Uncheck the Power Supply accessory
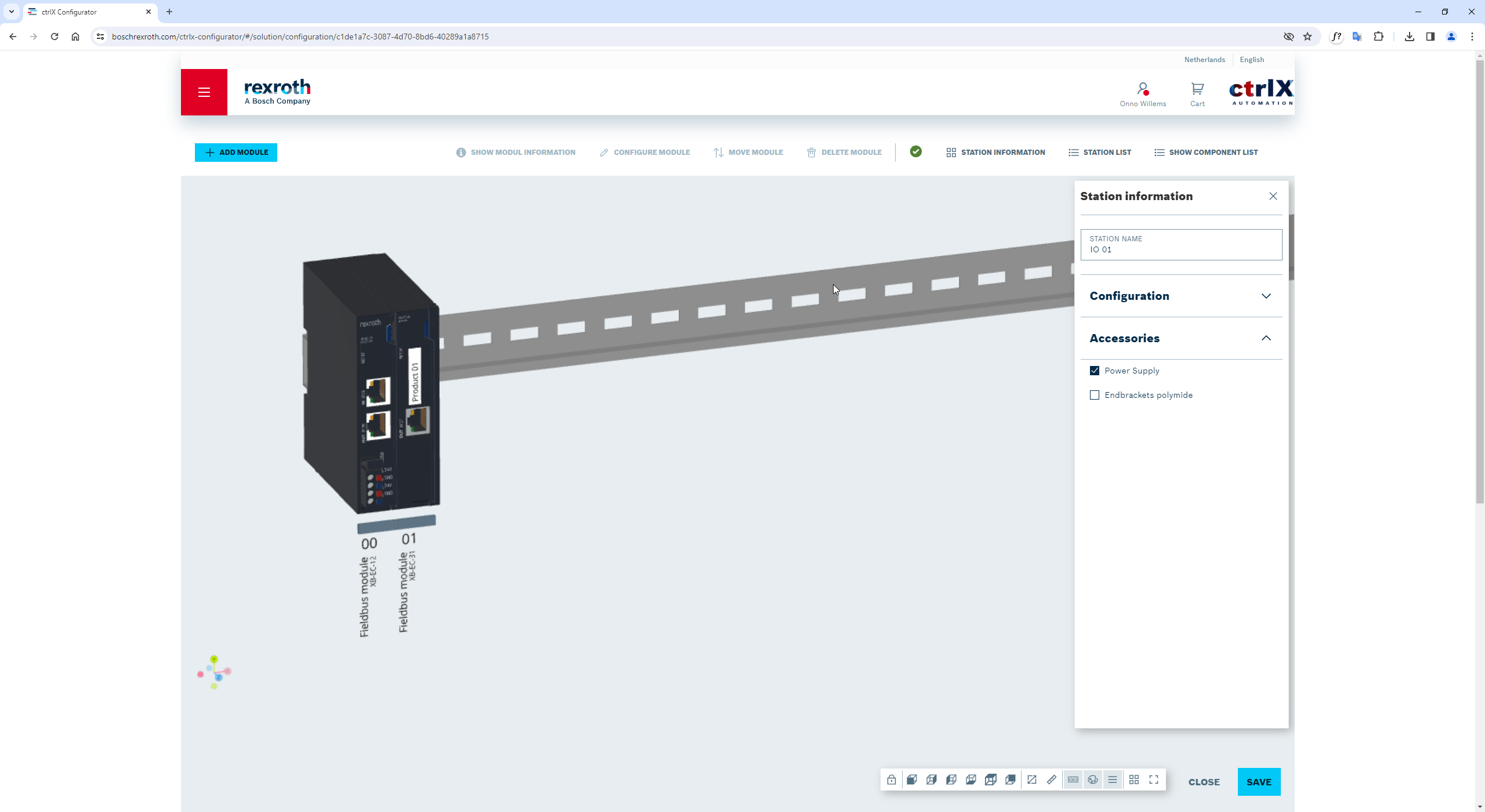The image size is (1485, 812). point(1095,371)
